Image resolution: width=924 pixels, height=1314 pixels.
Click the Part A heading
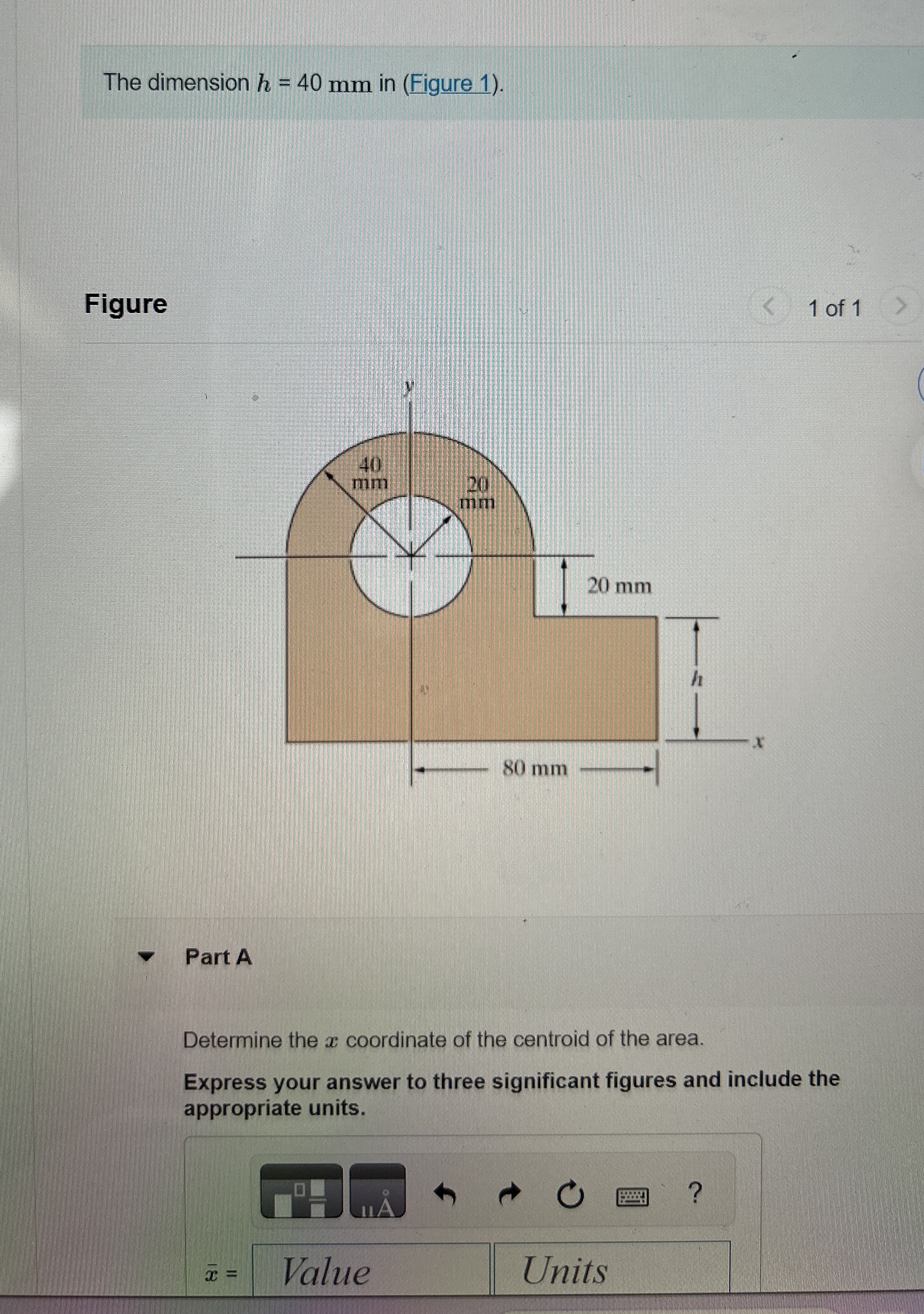[x=219, y=957]
